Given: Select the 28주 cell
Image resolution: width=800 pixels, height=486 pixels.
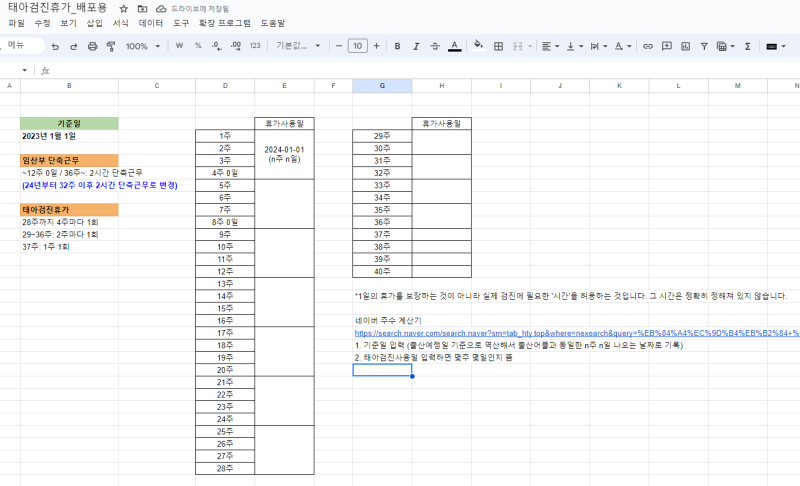Looking at the screenshot, I should point(225,468).
